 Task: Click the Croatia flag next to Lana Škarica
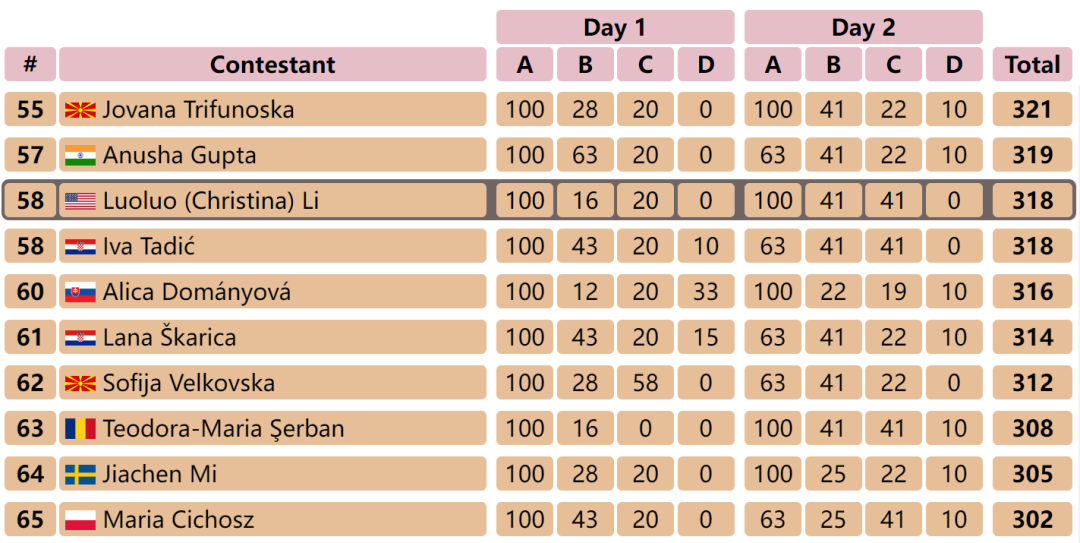pyautogui.click(x=80, y=338)
